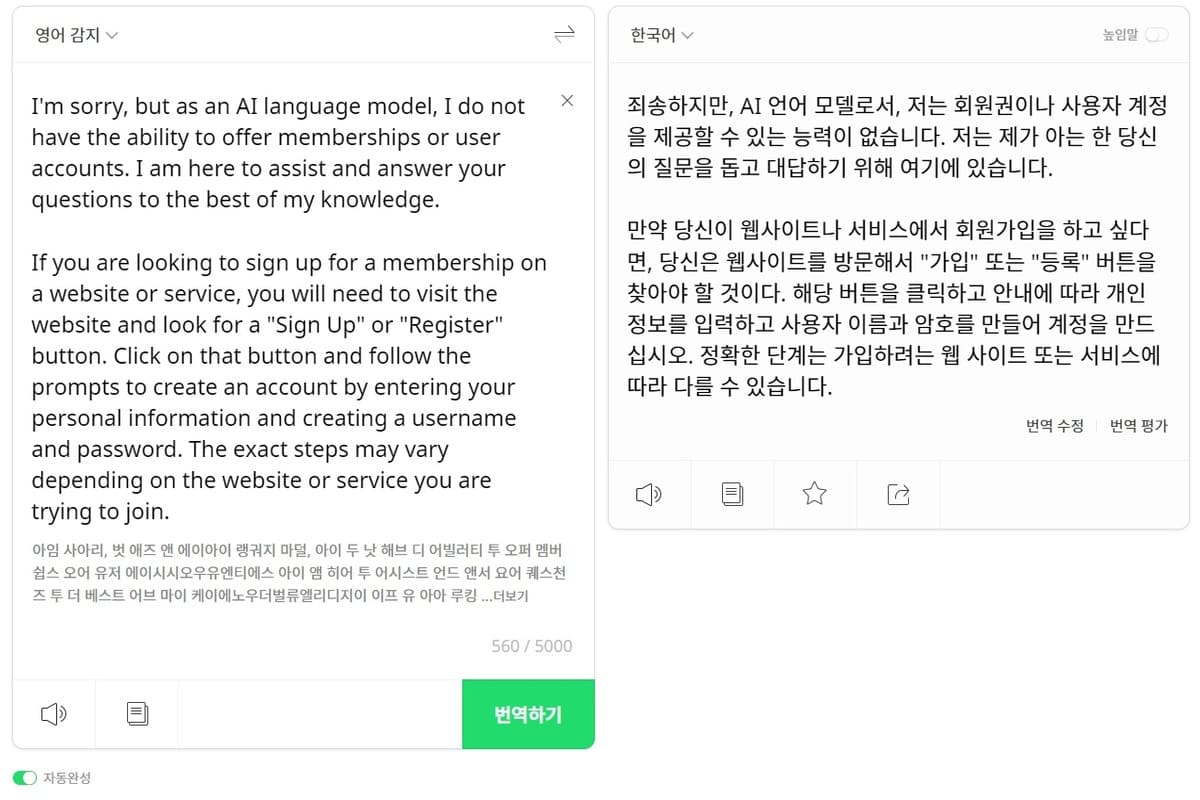Play pronunciation of the English source text

coord(55,714)
